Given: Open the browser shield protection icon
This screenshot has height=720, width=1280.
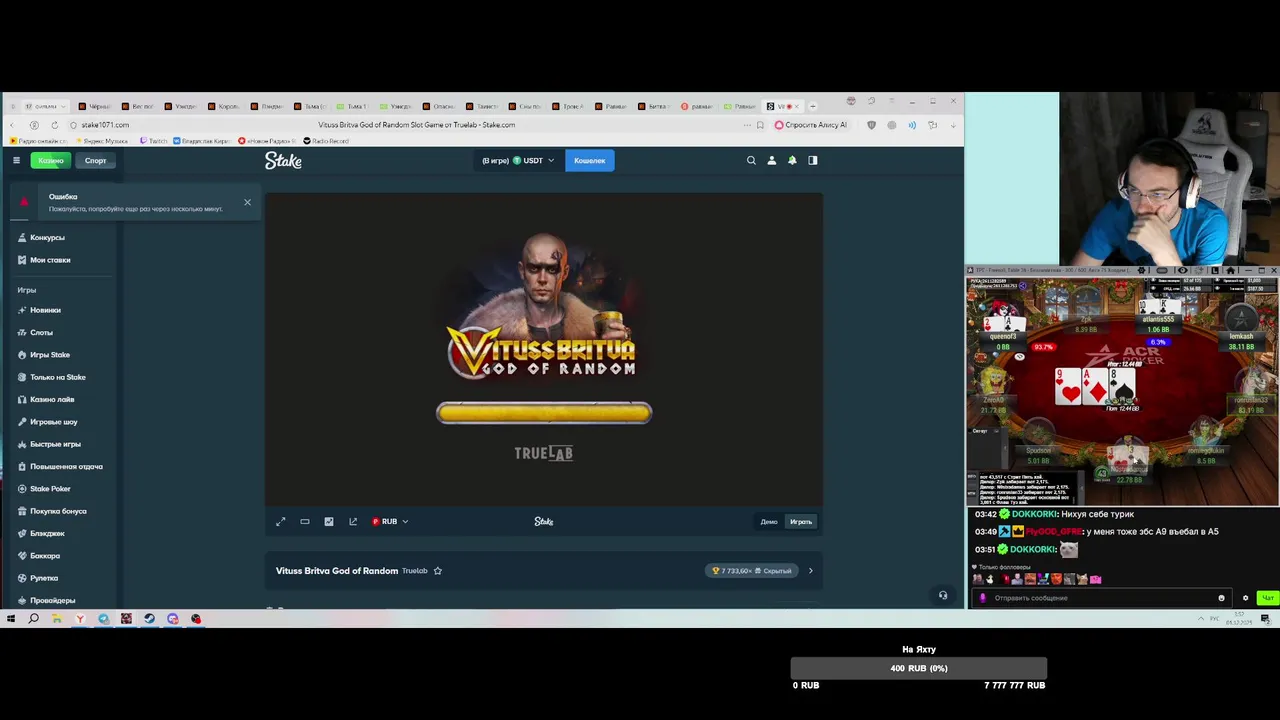Looking at the screenshot, I should click(871, 125).
